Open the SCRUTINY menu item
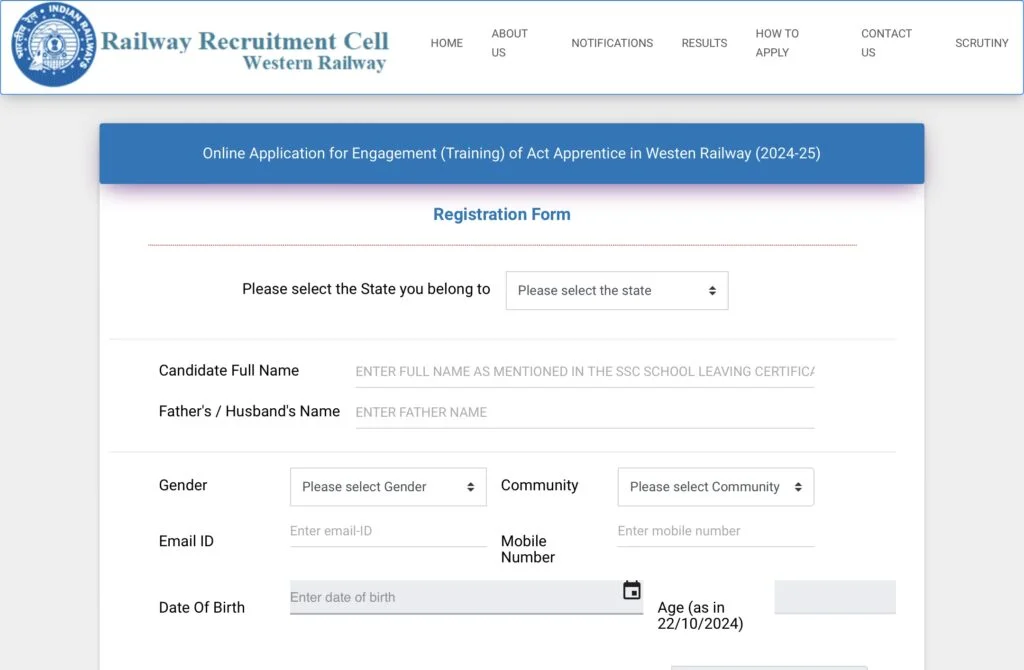Image resolution: width=1024 pixels, height=670 pixels. 982,43
